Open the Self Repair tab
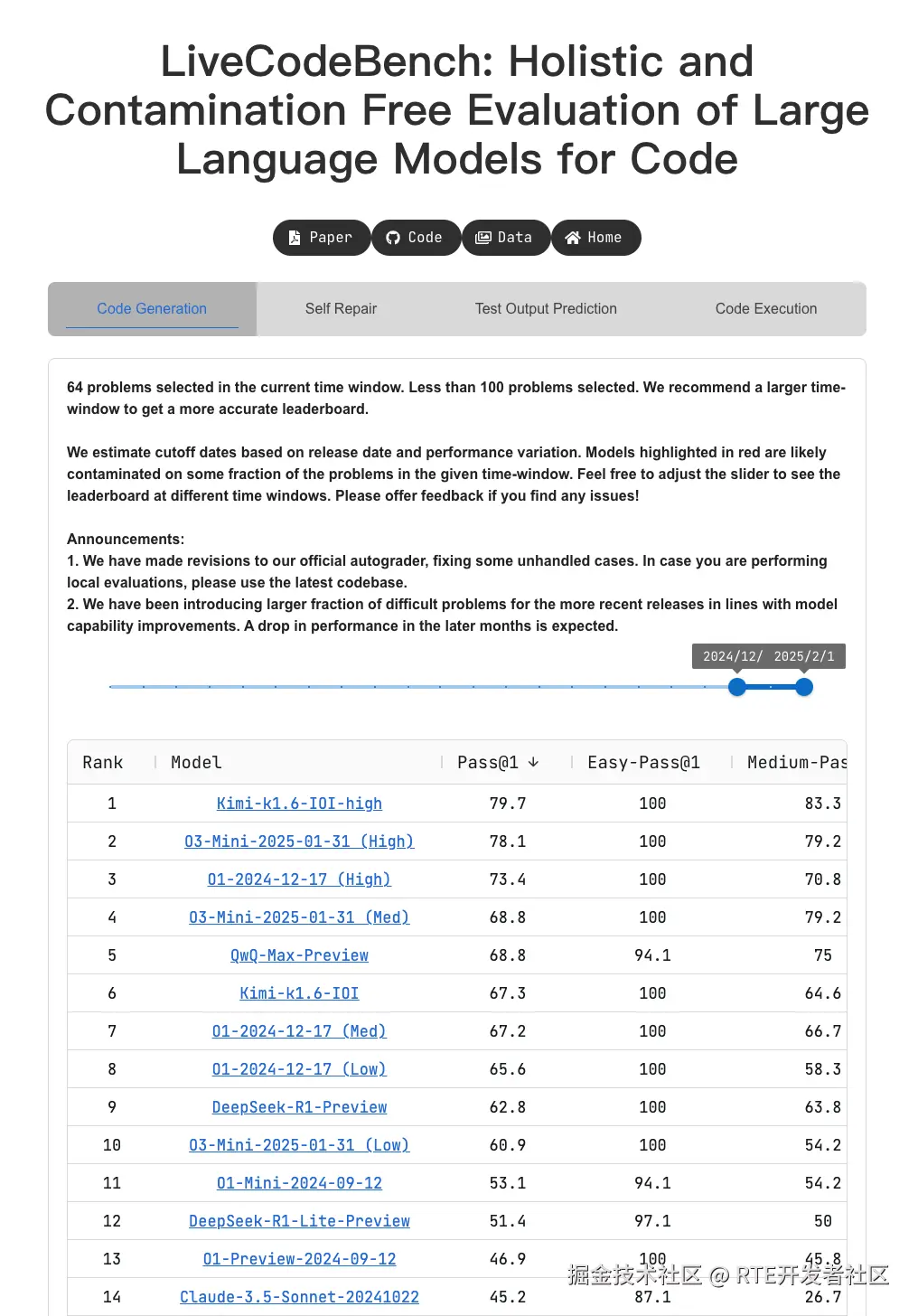The width and height of the screenshot is (918, 1316). (x=341, y=309)
